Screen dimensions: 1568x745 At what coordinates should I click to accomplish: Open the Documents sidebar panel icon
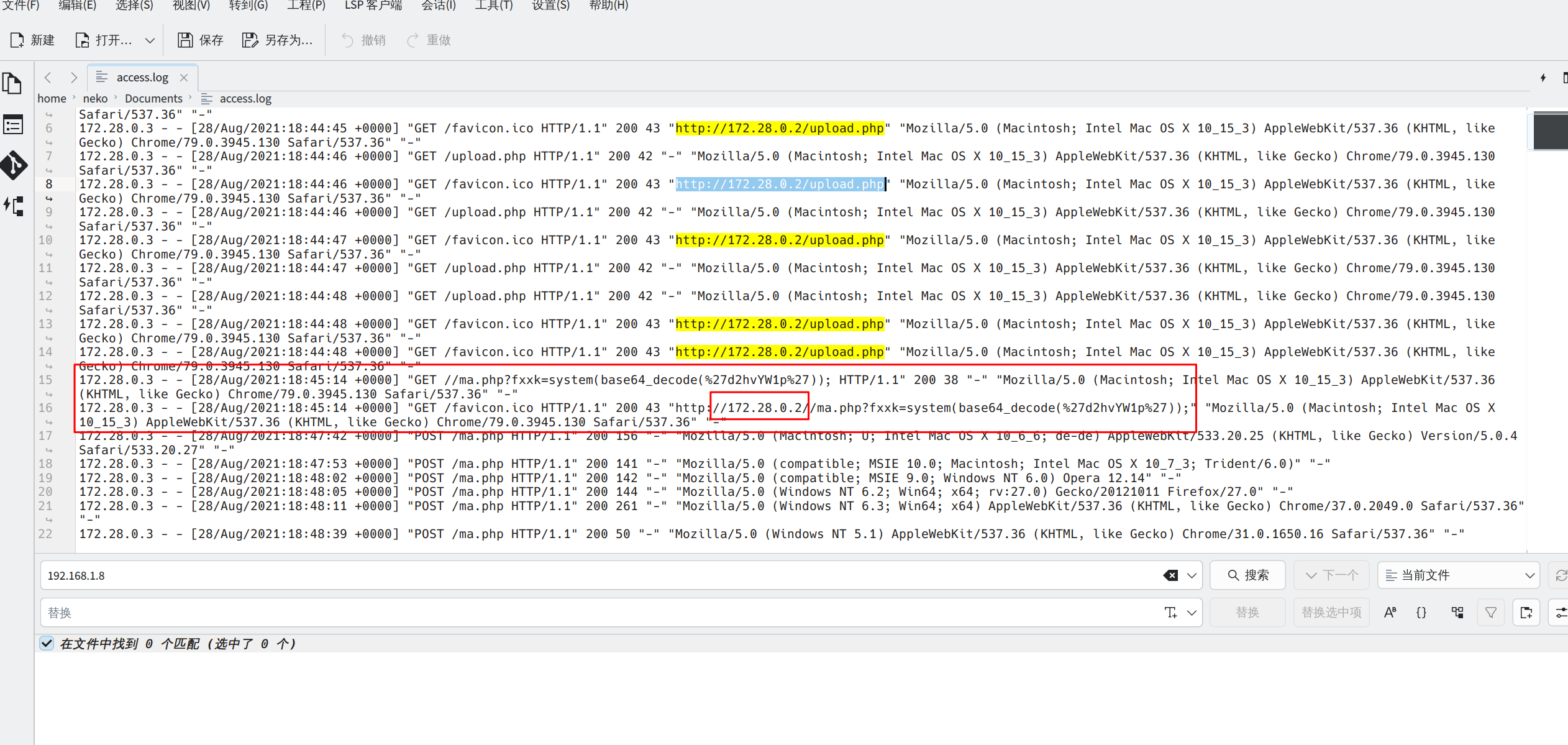[x=12, y=84]
